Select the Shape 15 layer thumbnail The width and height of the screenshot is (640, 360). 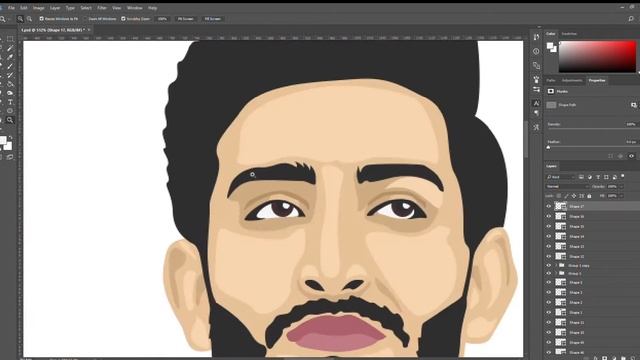click(560, 227)
